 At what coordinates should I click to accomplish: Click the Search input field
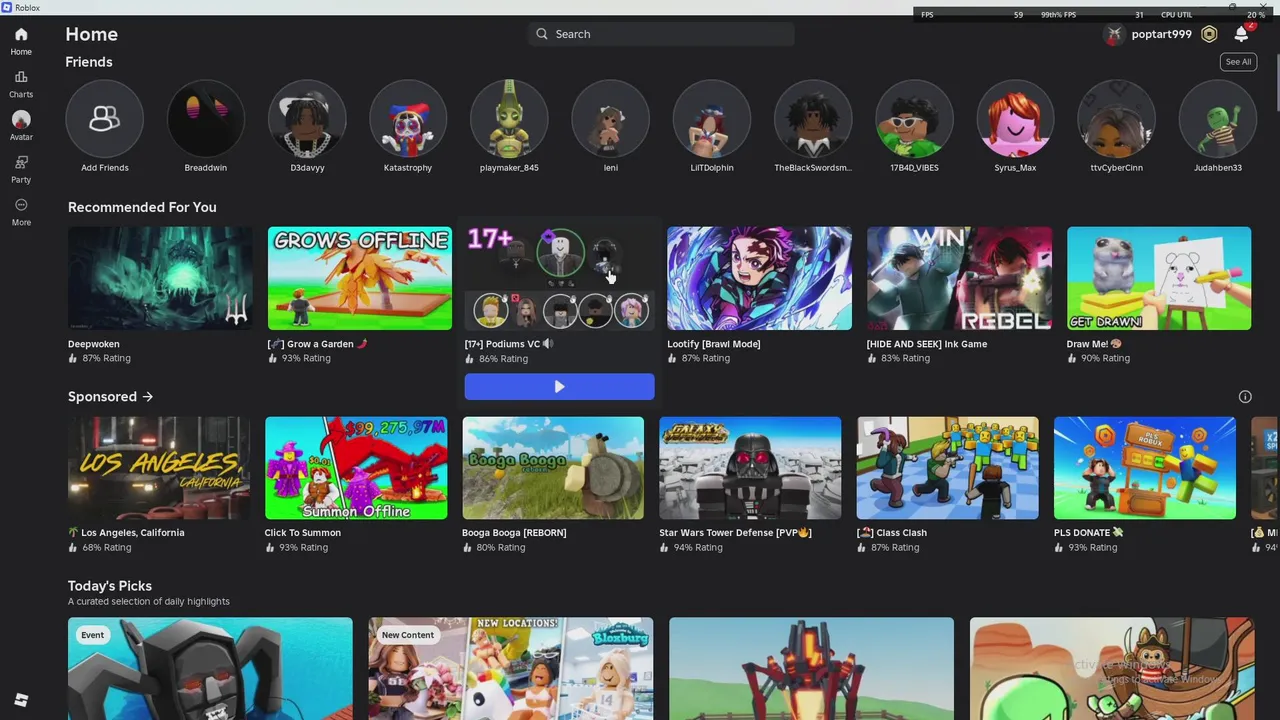click(x=661, y=34)
